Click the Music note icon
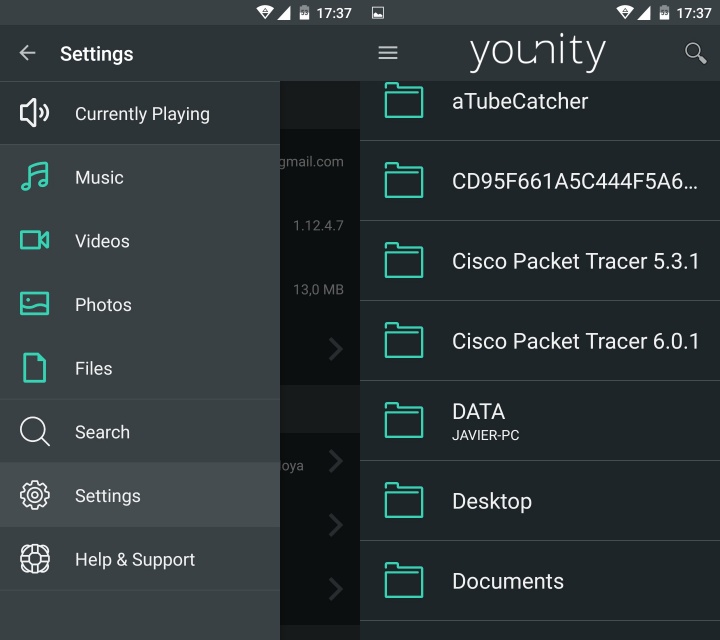The image size is (720, 640). tap(34, 177)
